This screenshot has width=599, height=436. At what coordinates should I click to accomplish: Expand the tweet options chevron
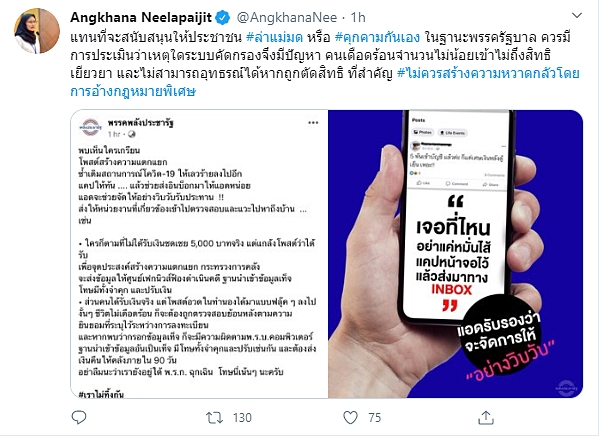click(x=576, y=16)
